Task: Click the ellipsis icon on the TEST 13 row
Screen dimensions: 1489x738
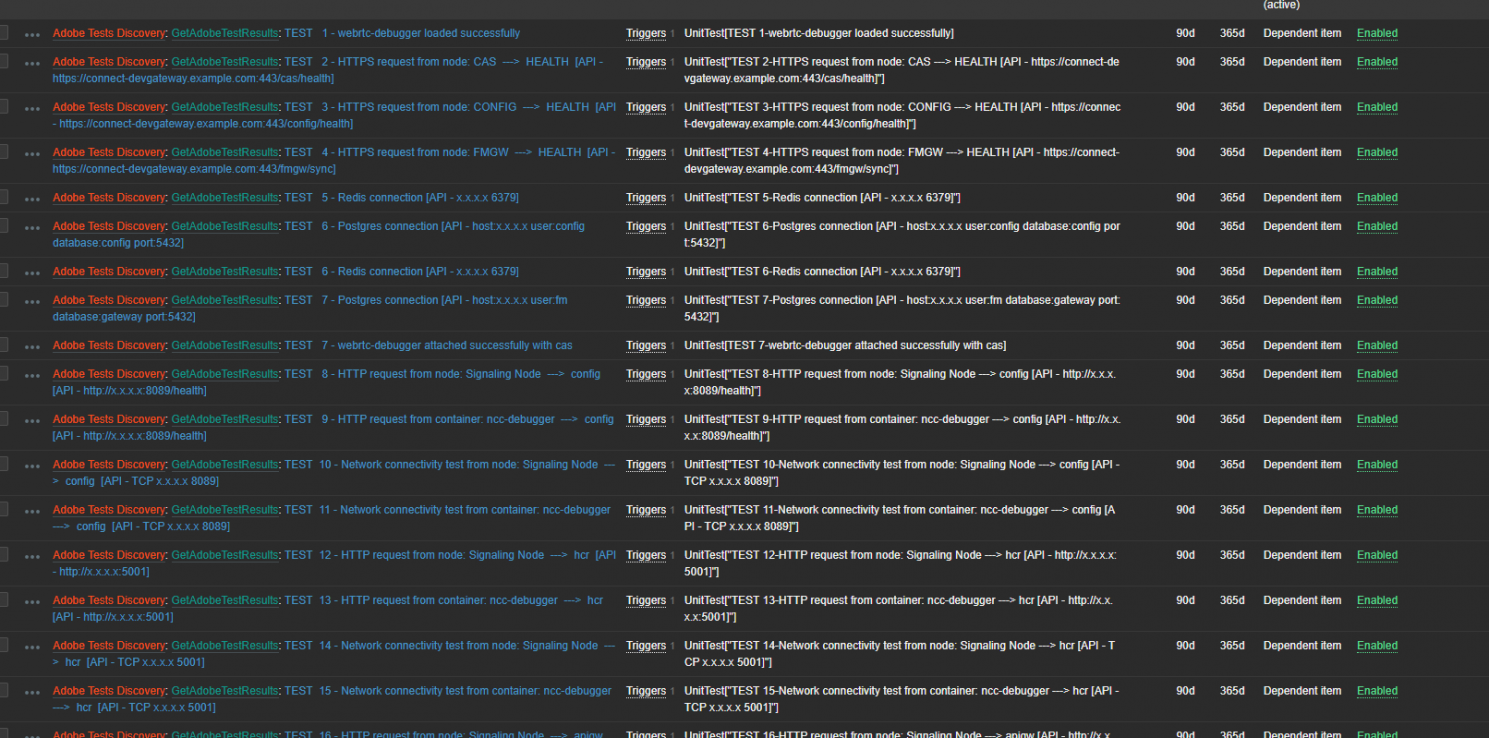Action: point(32,601)
